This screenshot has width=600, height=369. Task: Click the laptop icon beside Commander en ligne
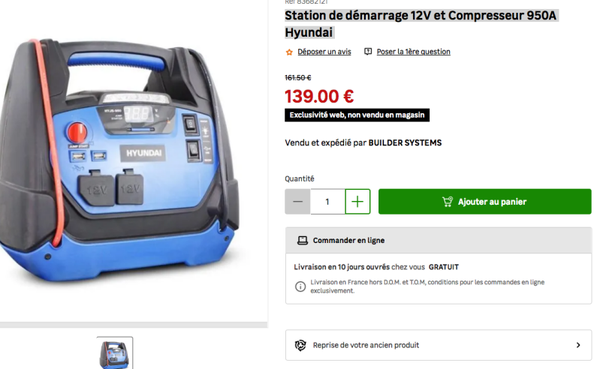coord(302,240)
